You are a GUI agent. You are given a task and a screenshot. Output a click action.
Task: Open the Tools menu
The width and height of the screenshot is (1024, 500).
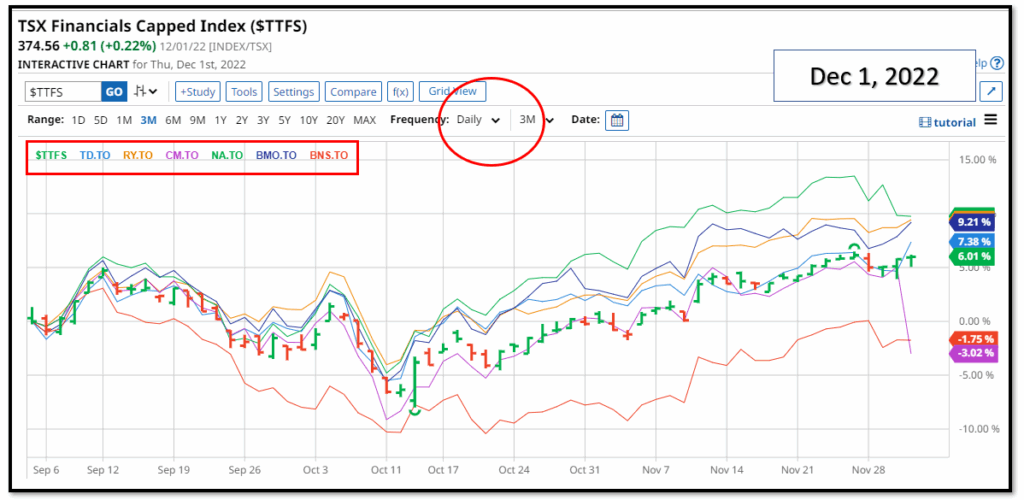pyautogui.click(x=243, y=92)
